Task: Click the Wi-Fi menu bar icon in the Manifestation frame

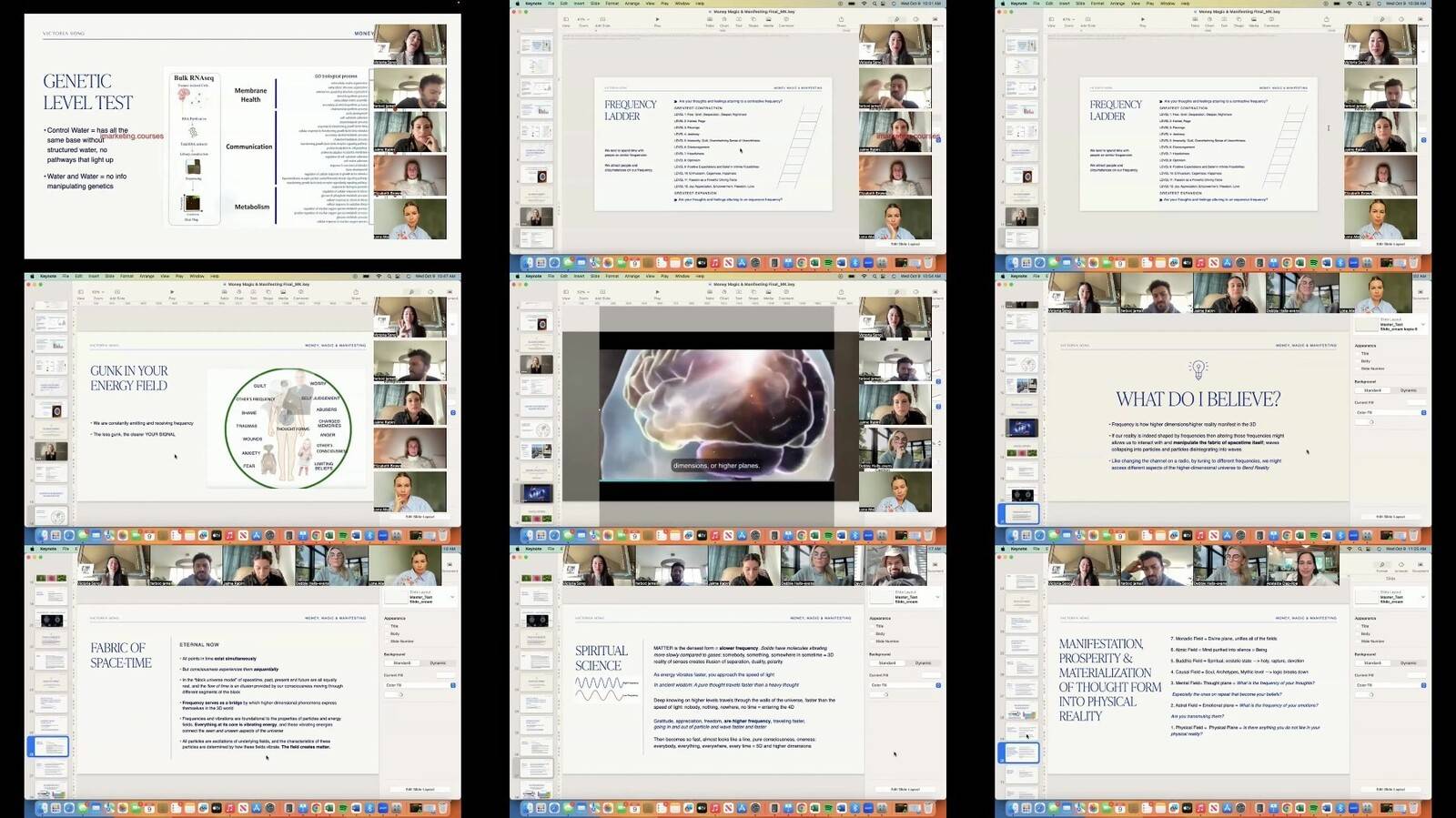Action: pos(1350,549)
